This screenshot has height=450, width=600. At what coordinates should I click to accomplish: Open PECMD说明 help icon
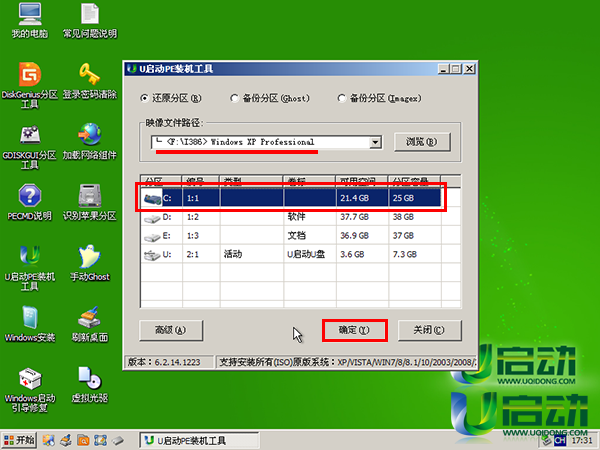[x=30, y=202]
